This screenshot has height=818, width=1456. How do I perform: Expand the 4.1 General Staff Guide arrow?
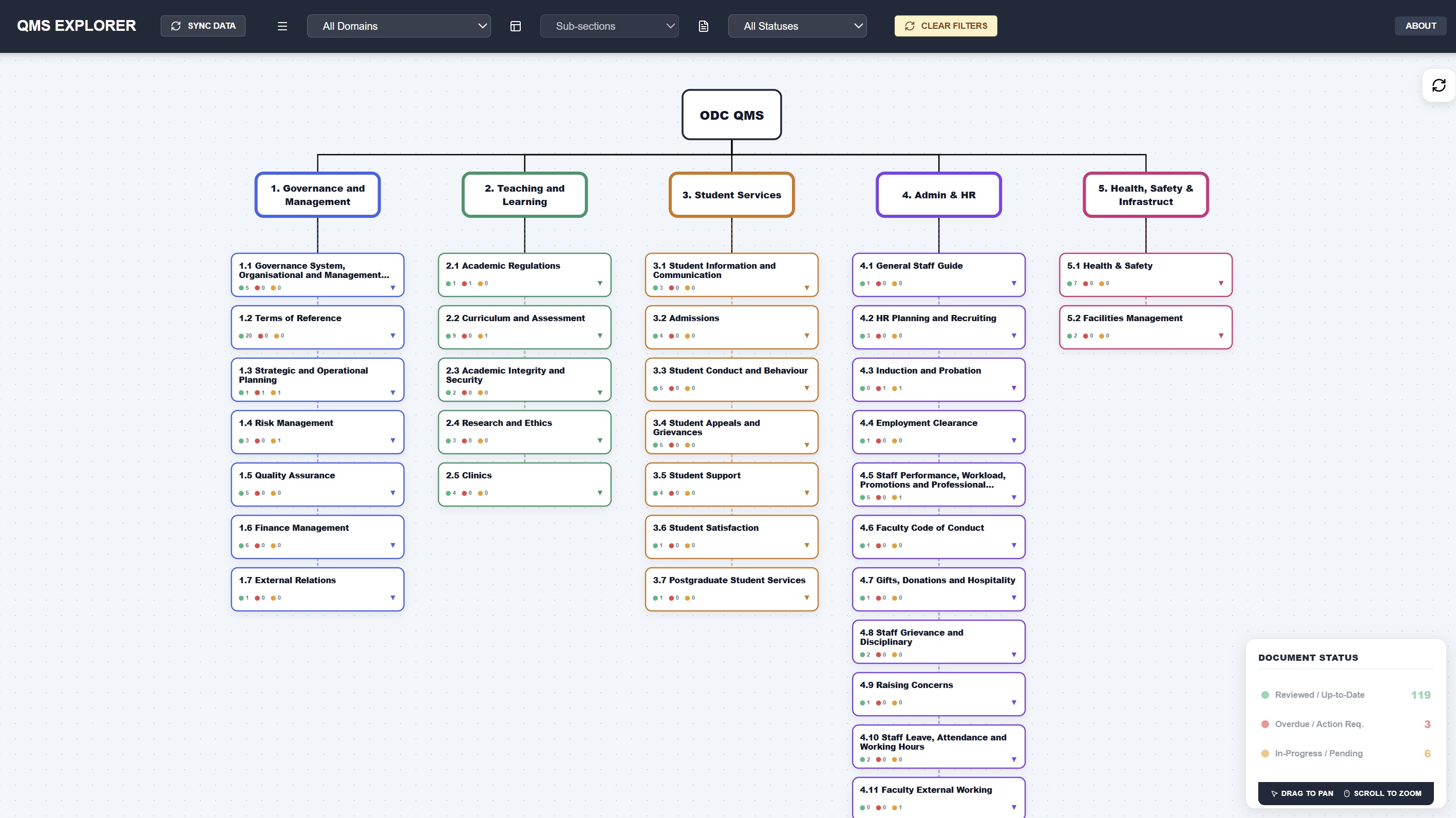[1014, 283]
